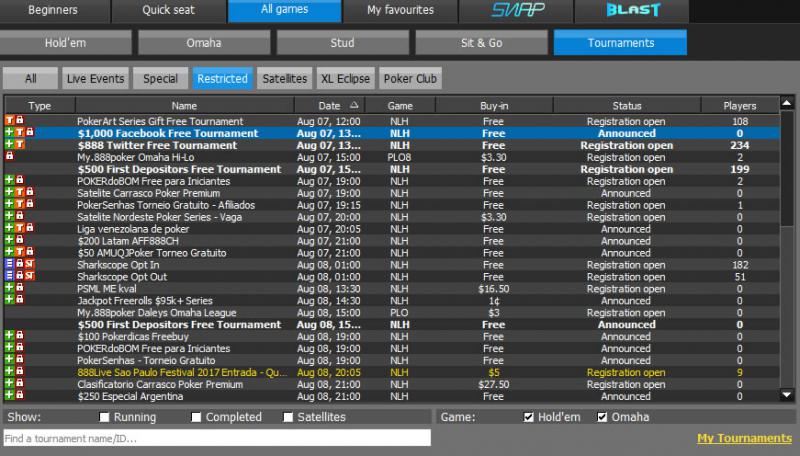Filter by Poker Club
Image resolution: width=800 pixels, height=456 pixels.
(x=410, y=79)
